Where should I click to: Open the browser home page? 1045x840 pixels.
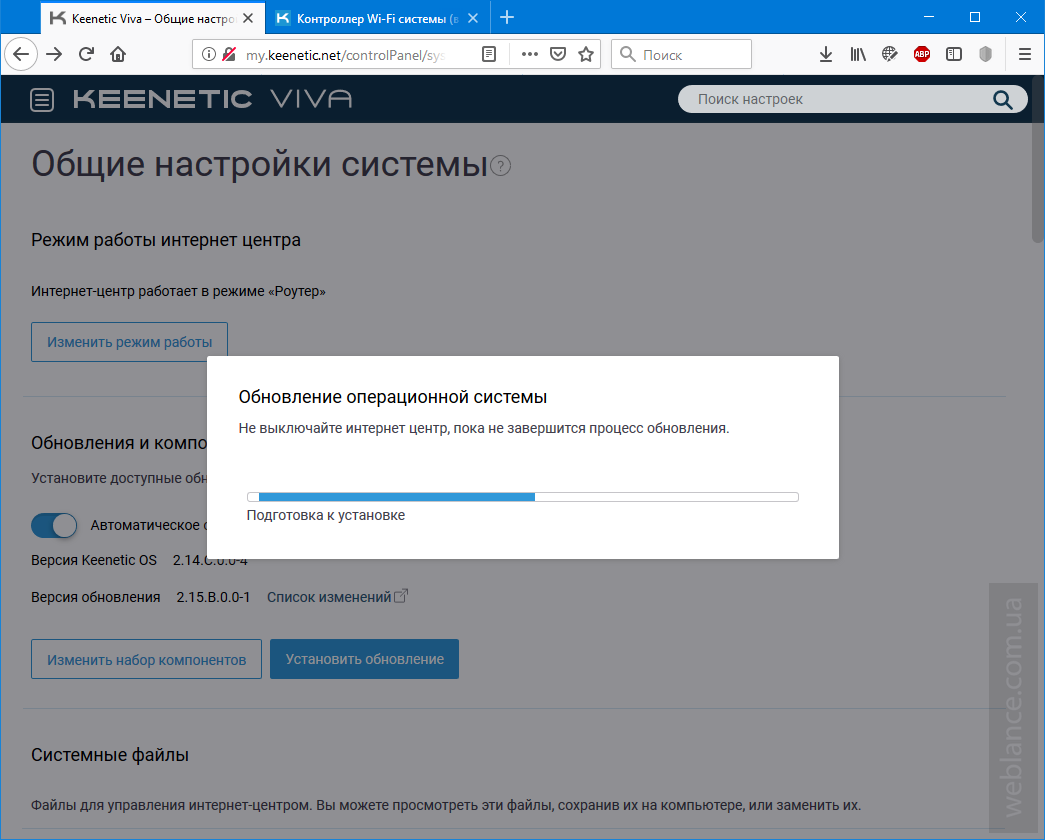click(118, 55)
